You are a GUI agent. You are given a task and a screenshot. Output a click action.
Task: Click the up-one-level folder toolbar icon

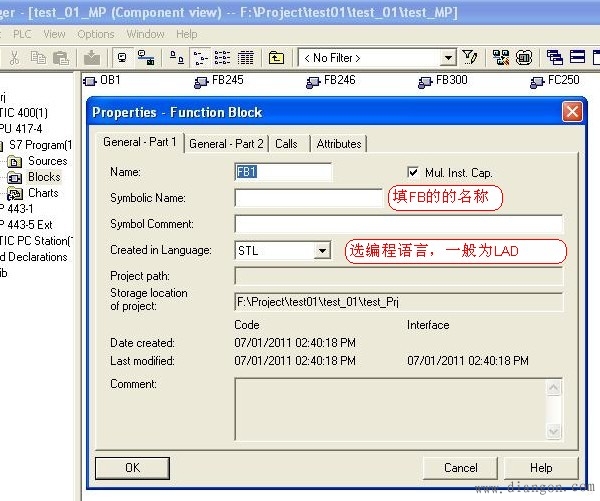coord(277,58)
